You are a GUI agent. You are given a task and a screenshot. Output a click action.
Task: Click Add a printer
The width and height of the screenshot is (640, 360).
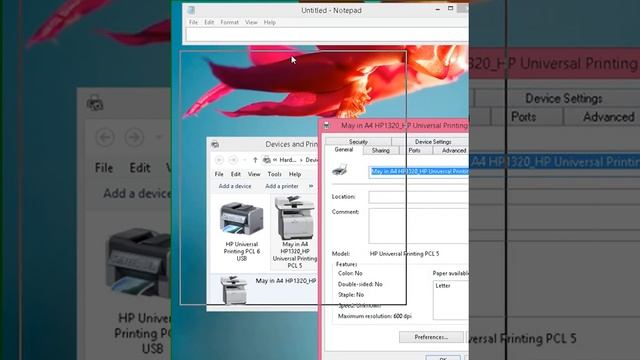pyautogui.click(x=282, y=186)
